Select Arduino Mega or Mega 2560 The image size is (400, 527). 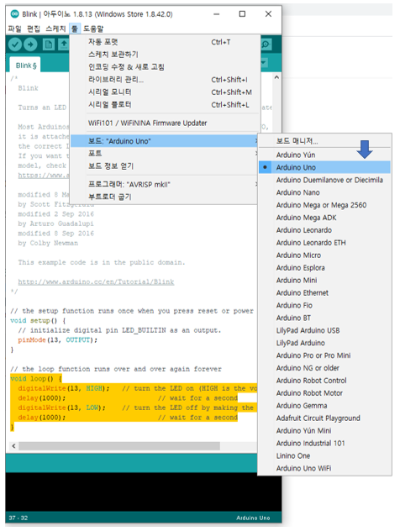(x=324, y=205)
